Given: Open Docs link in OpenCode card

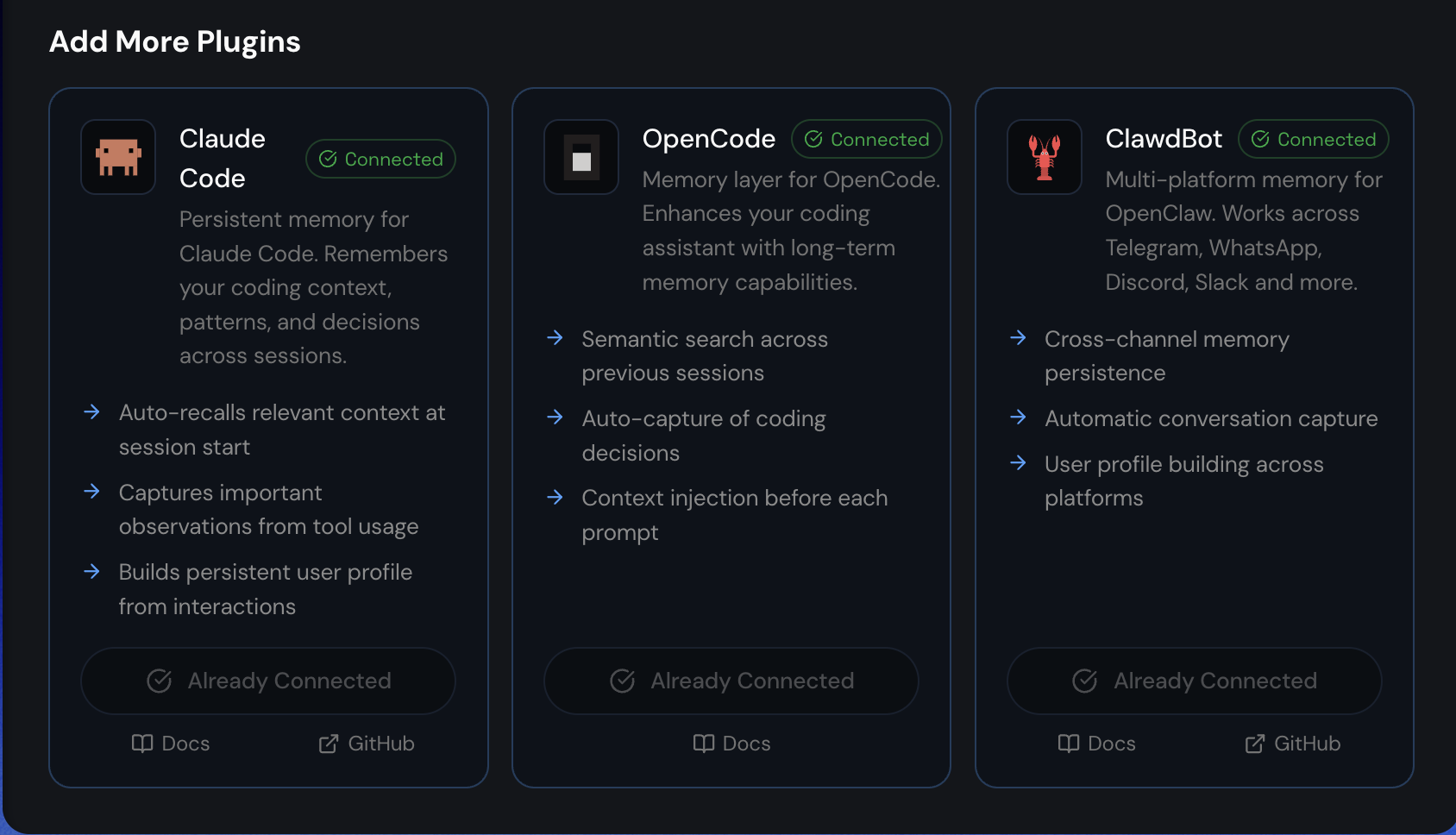Looking at the screenshot, I should [731, 744].
